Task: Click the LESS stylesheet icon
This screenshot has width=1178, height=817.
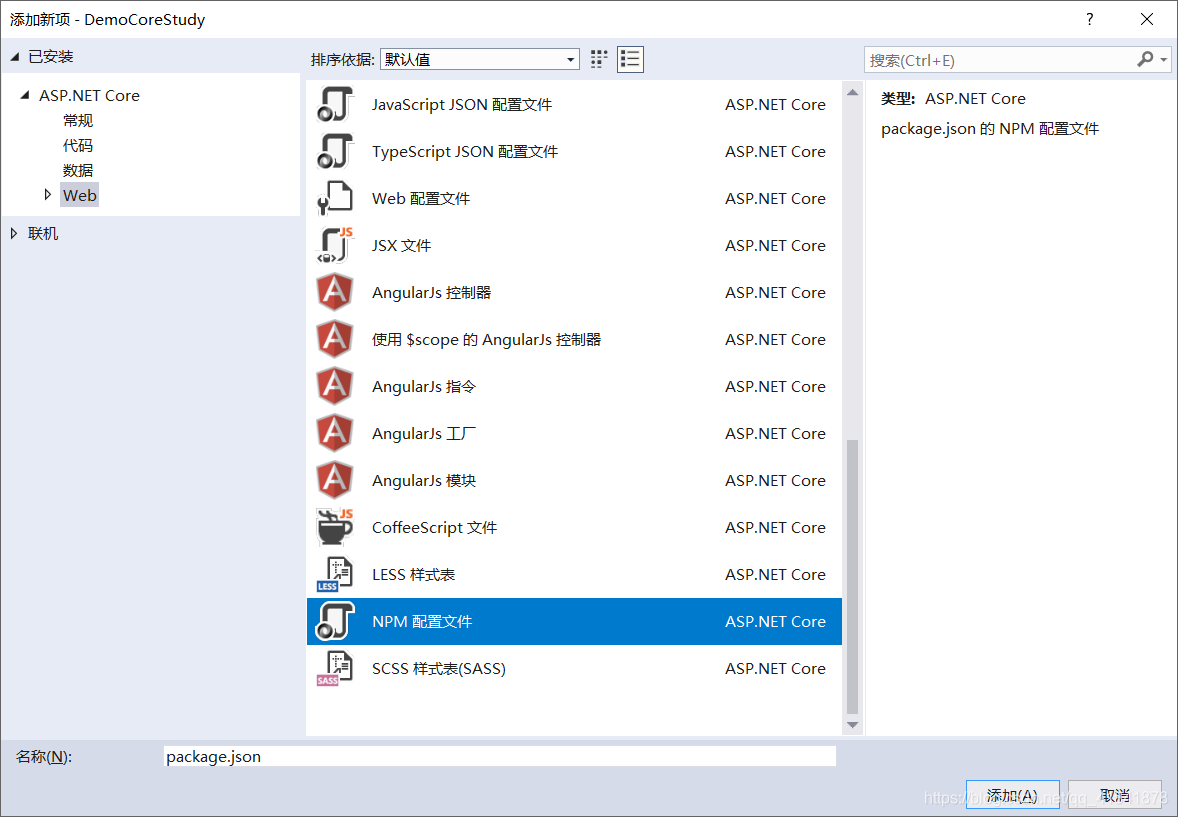Action: 335,574
